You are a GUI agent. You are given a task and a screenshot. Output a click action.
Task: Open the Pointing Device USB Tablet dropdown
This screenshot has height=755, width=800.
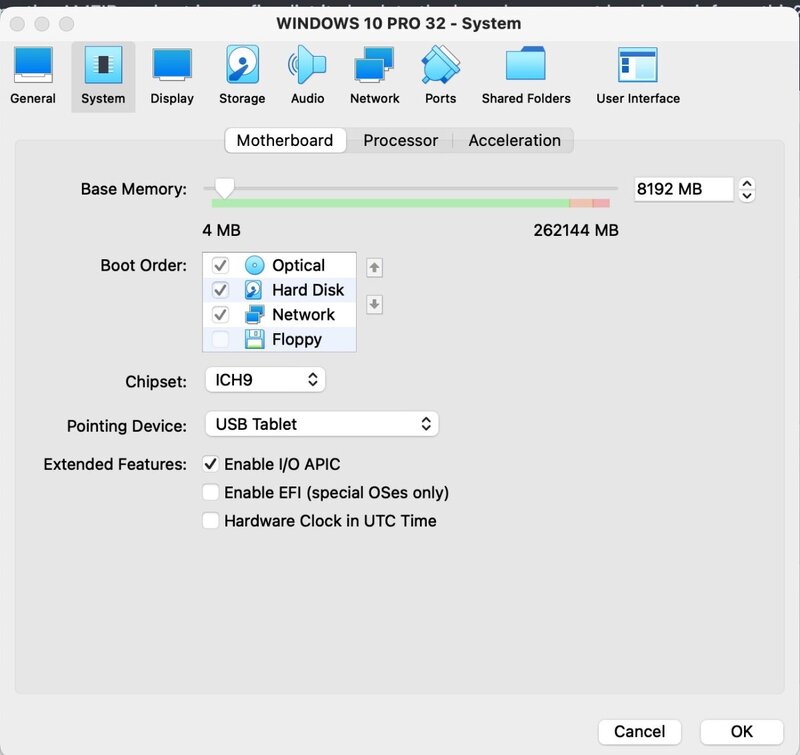coord(322,424)
